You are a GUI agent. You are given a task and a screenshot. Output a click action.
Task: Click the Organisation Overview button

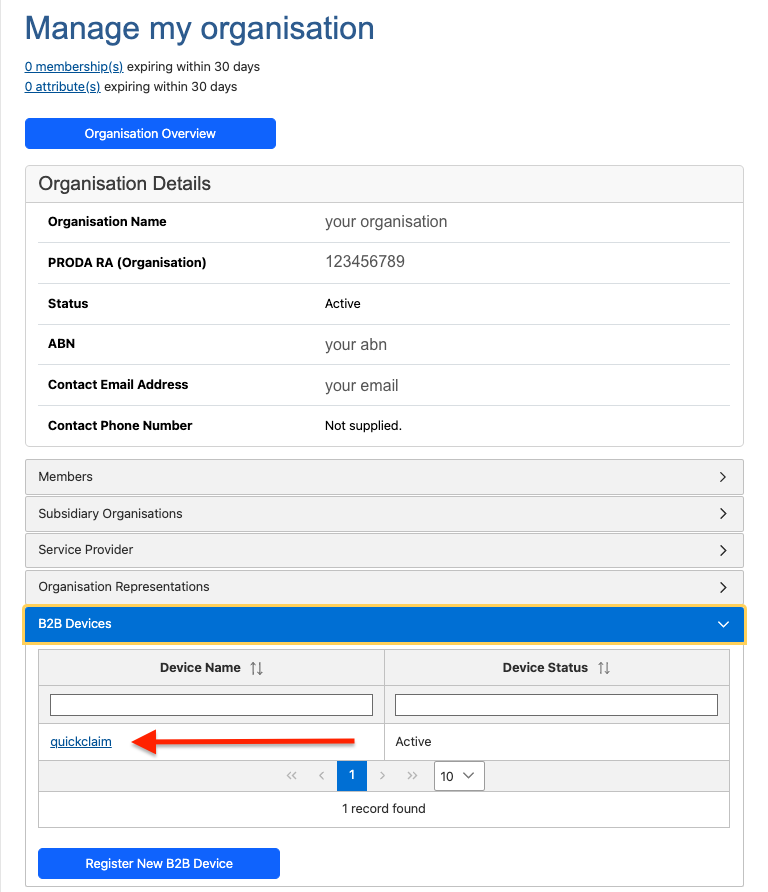(150, 133)
